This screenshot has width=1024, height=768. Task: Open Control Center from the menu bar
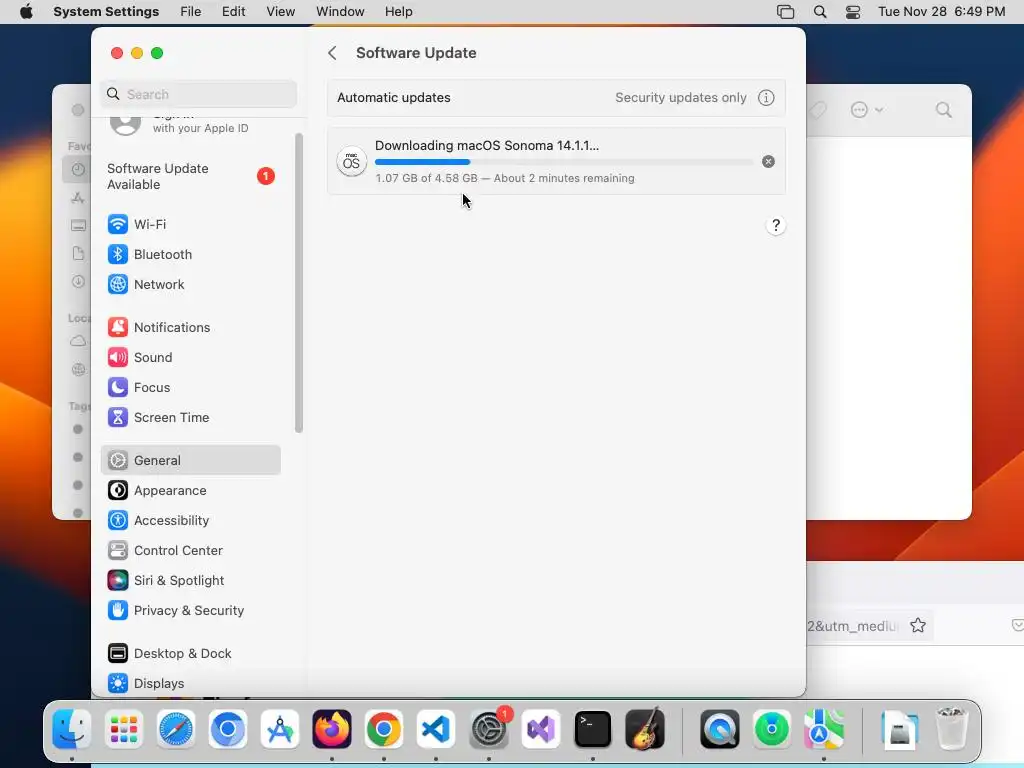853,12
